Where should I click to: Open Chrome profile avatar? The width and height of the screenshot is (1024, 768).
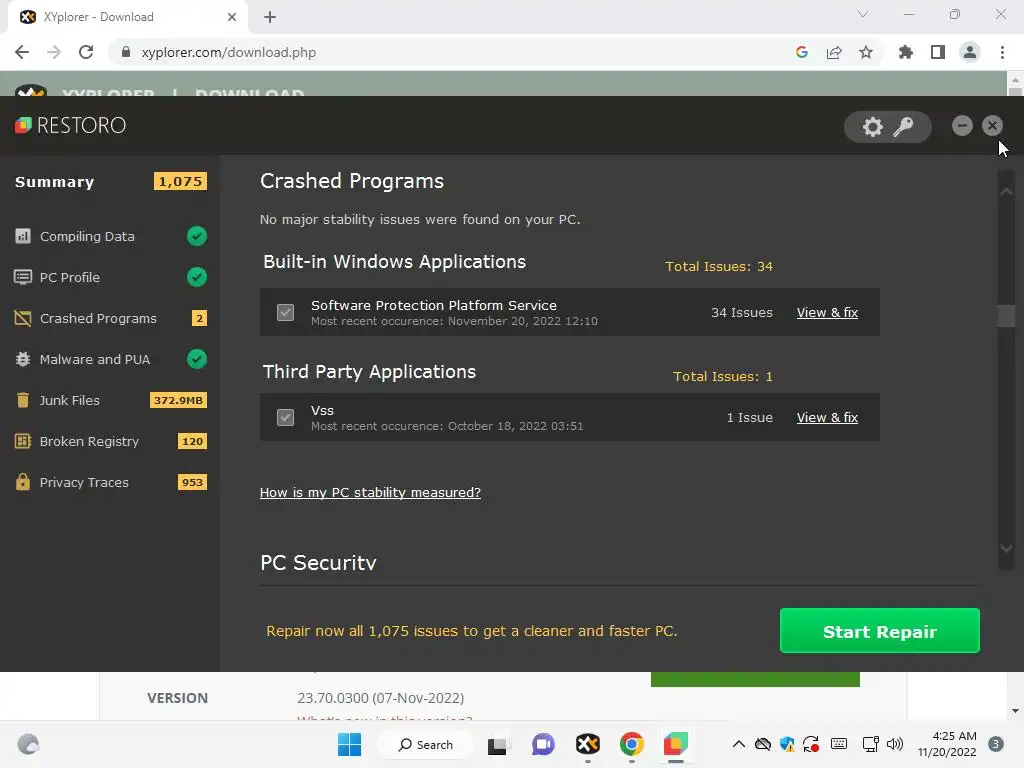coord(970,52)
